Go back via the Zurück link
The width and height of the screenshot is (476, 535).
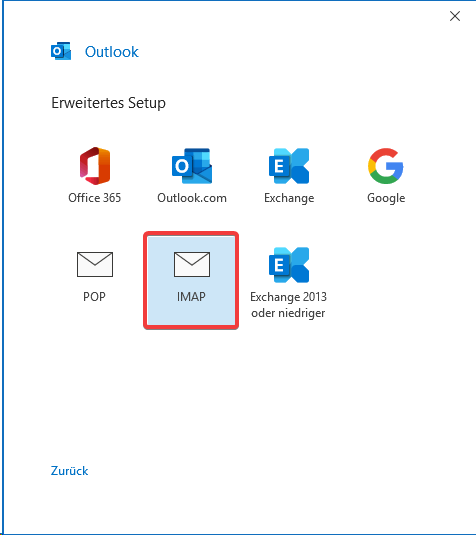[x=69, y=471]
